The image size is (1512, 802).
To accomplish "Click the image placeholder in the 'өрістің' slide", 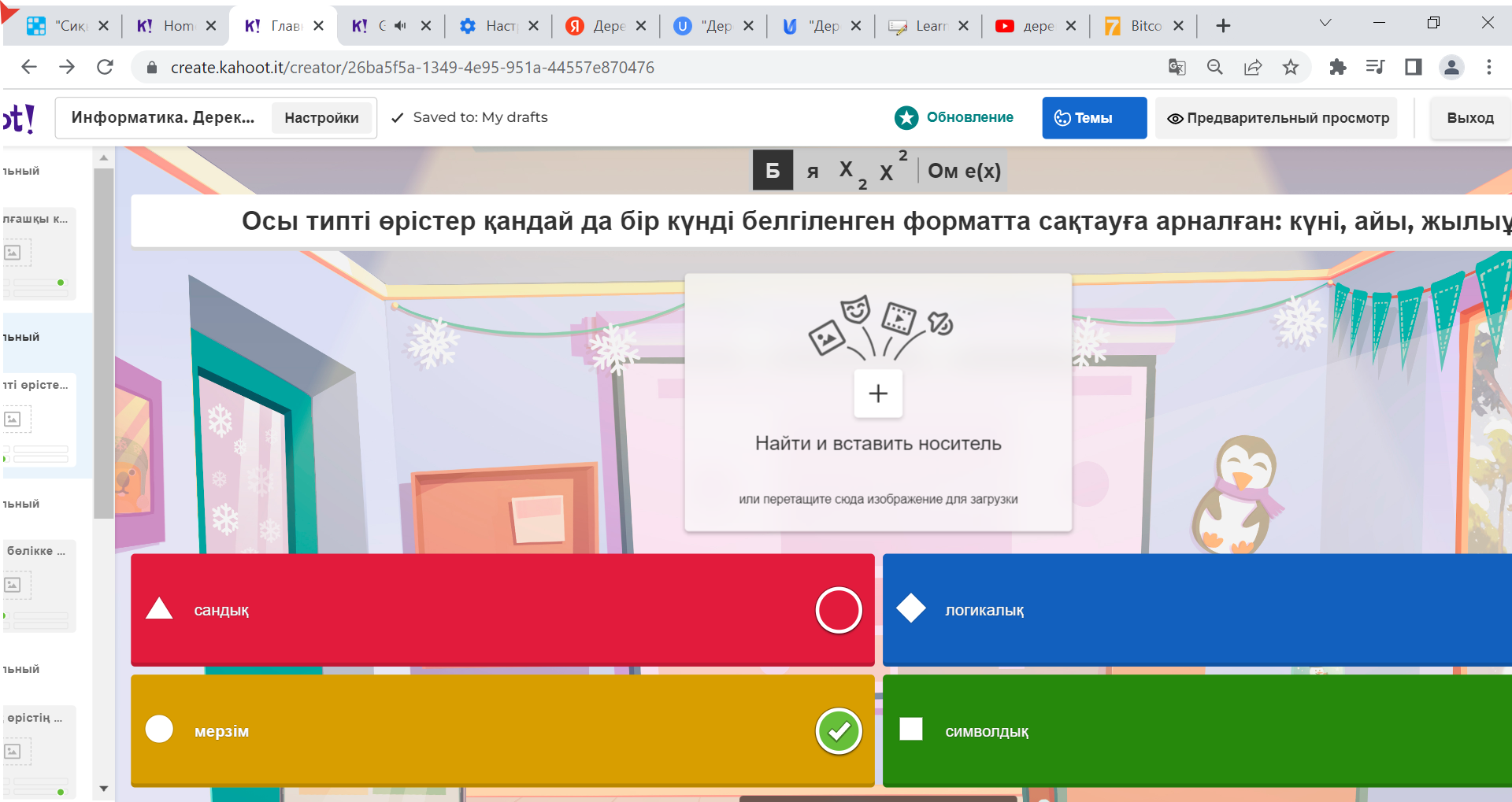I will (x=15, y=751).
